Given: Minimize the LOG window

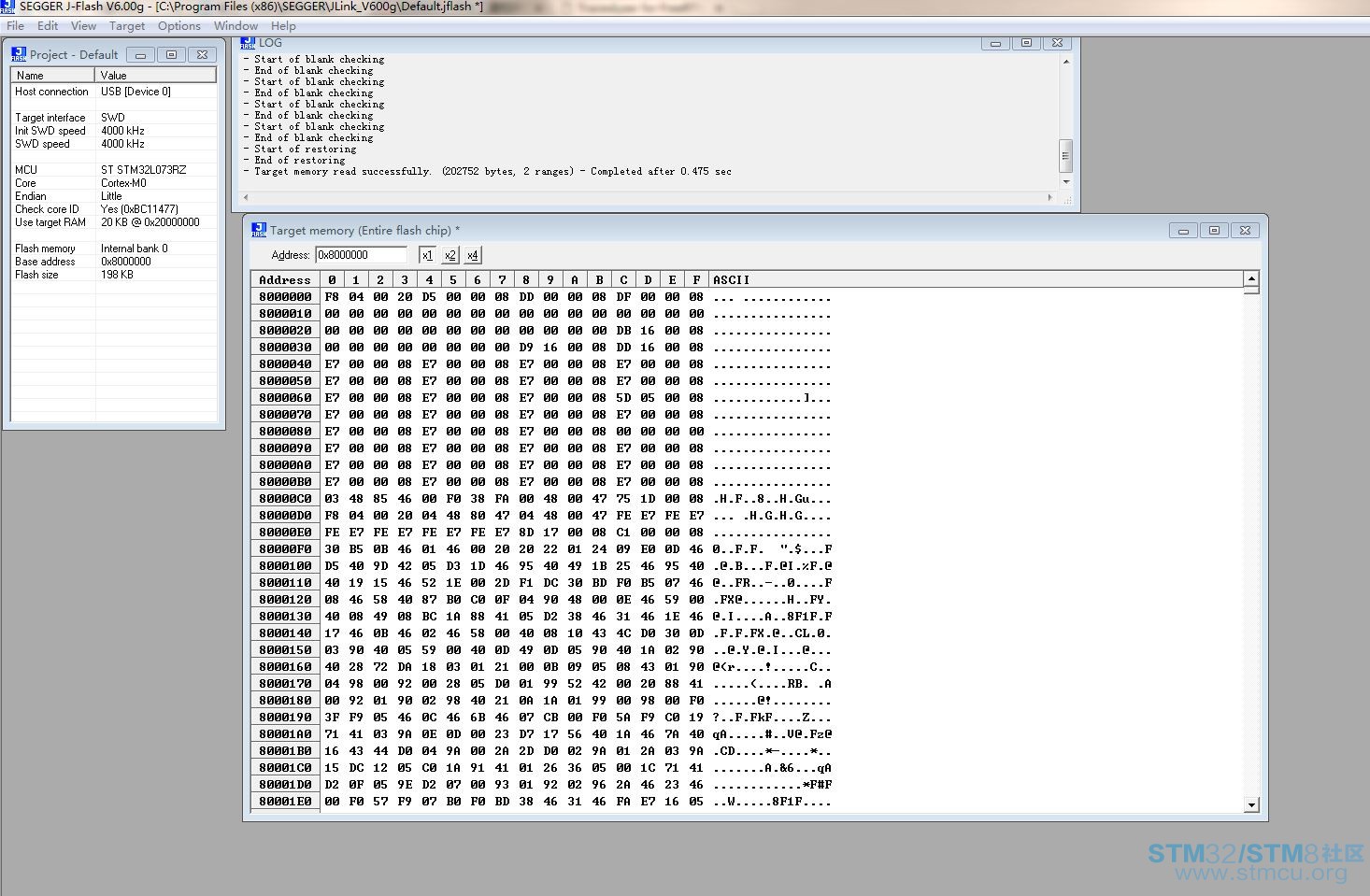Looking at the screenshot, I should (x=995, y=43).
